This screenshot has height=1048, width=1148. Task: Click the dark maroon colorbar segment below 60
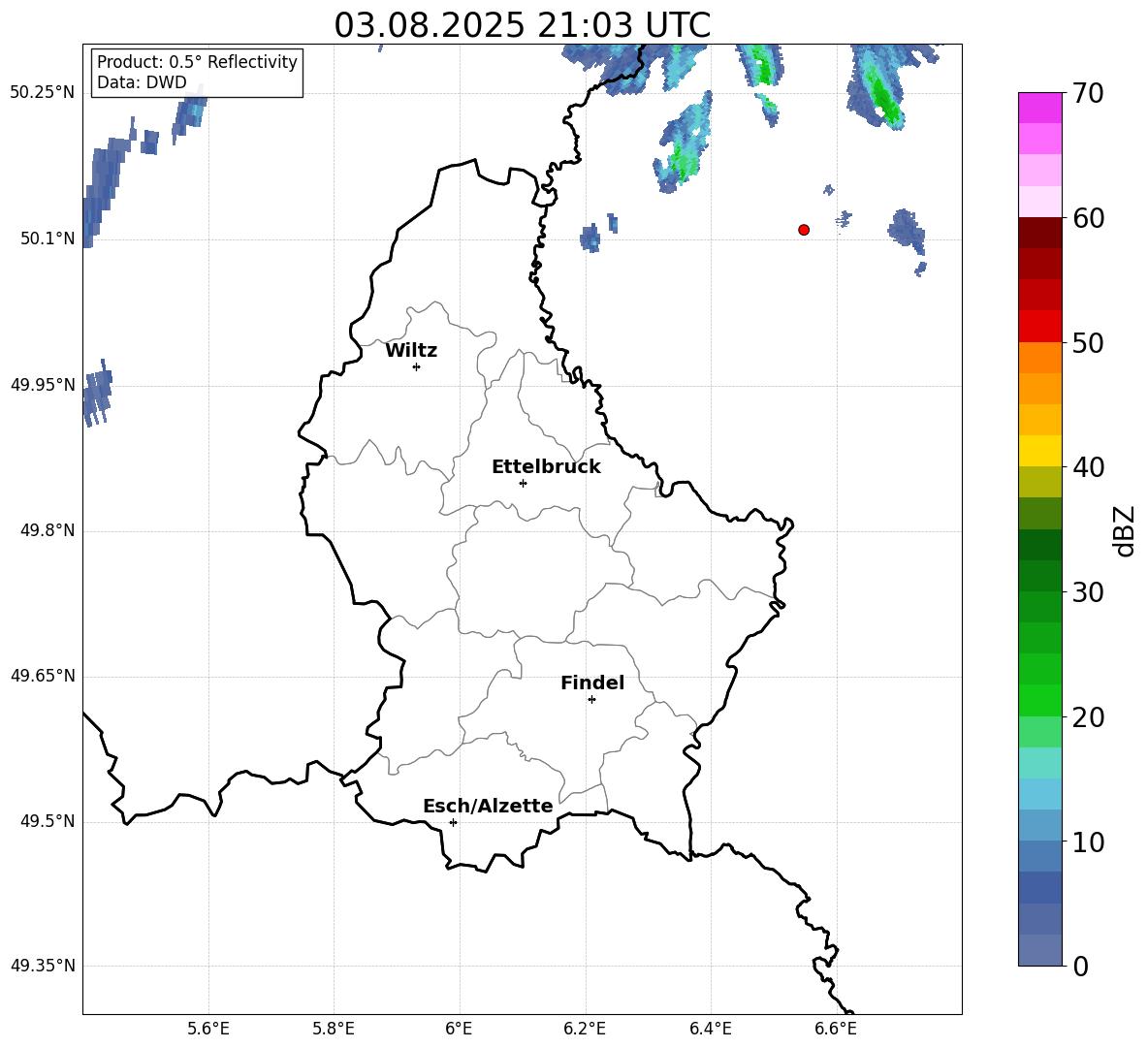(1039, 233)
